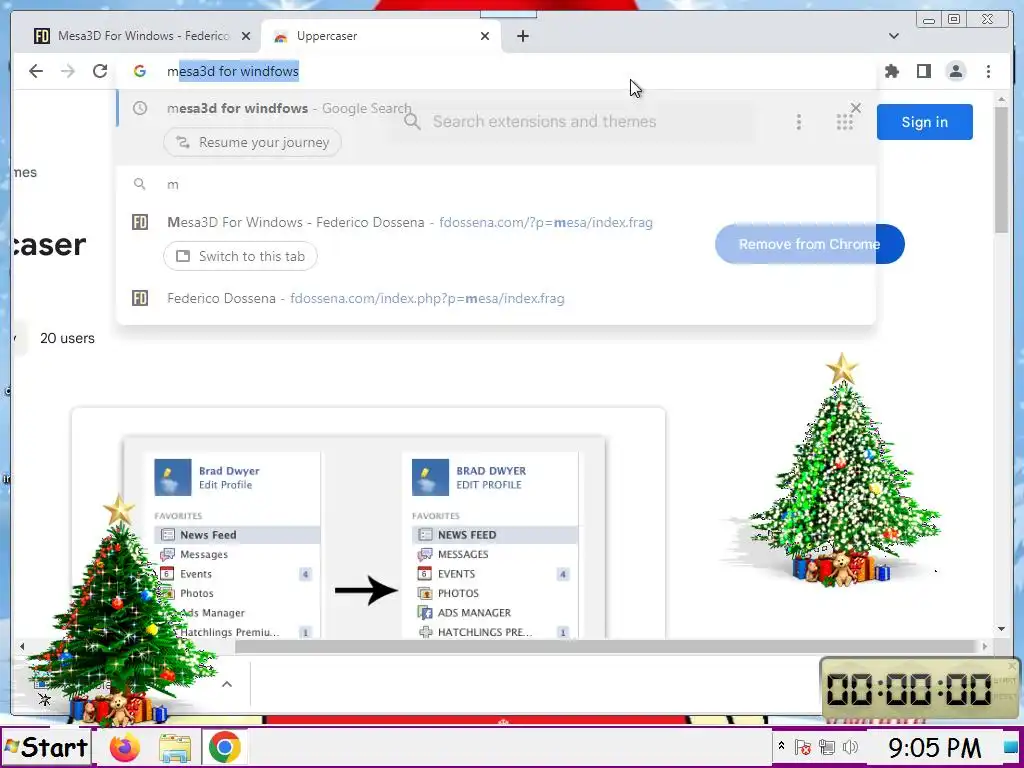Reload the page with the refresh icon
The height and width of the screenshot is (768, 1024).
[100, 71]
